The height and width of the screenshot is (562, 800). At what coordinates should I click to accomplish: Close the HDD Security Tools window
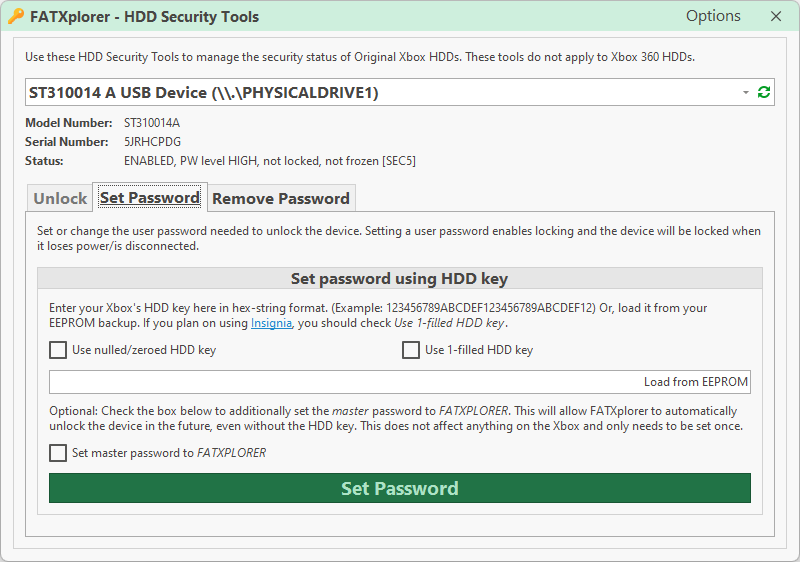776,16
